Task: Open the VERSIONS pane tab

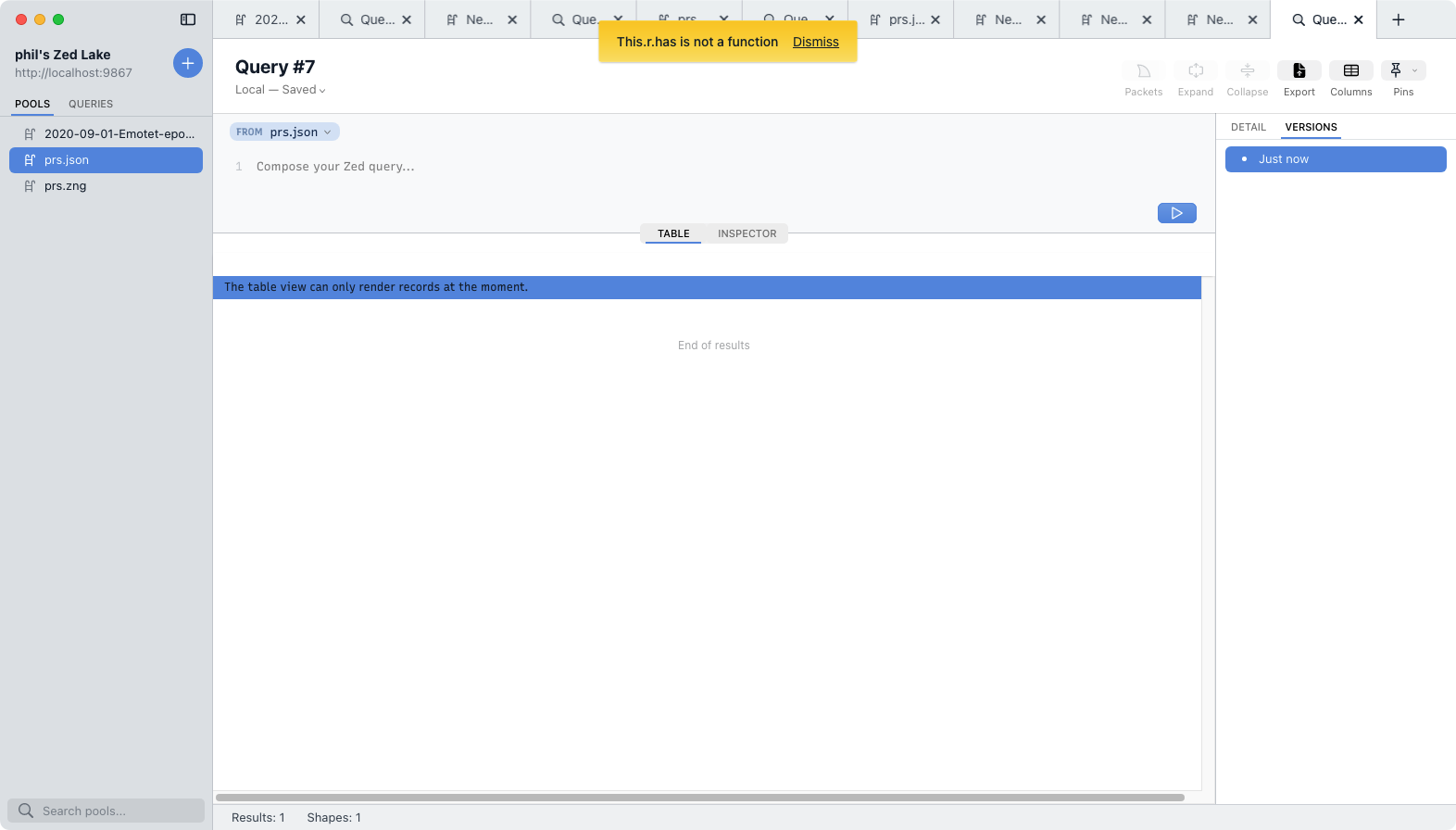Action: [1311, 127]
